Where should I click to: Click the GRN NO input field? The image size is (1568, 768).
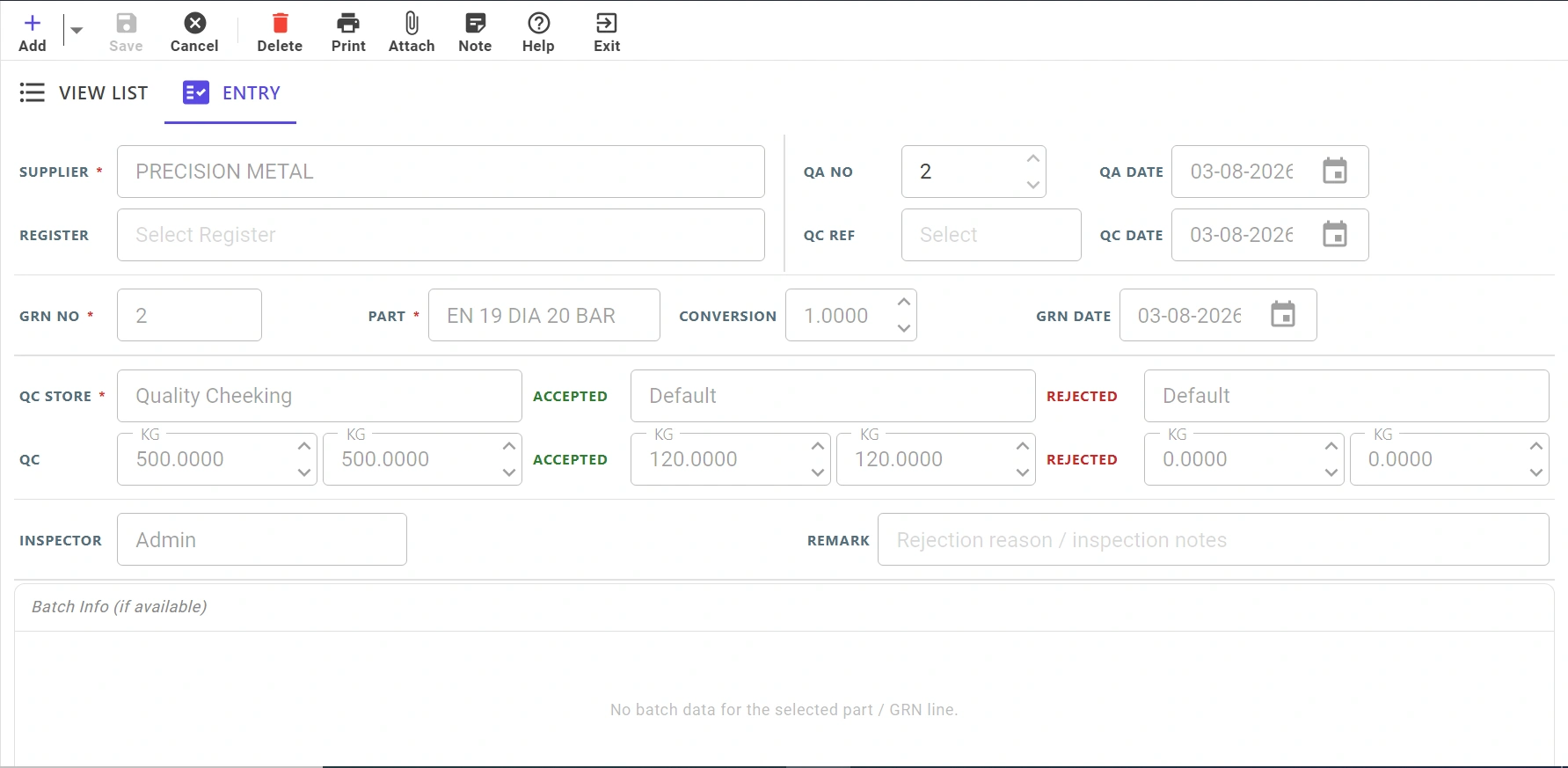[189, 315]
